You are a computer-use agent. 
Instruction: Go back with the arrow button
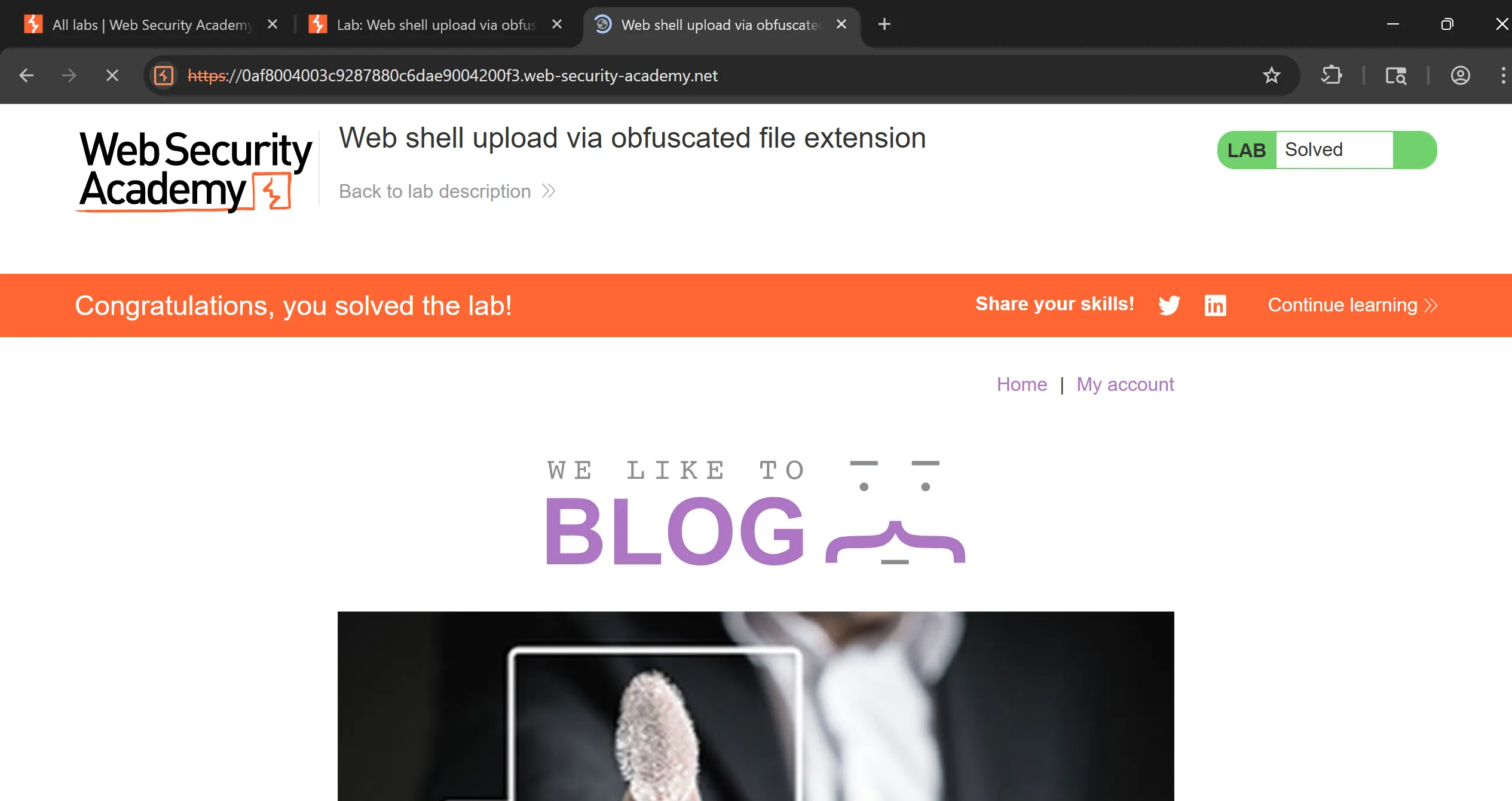(x=26, y=75)
